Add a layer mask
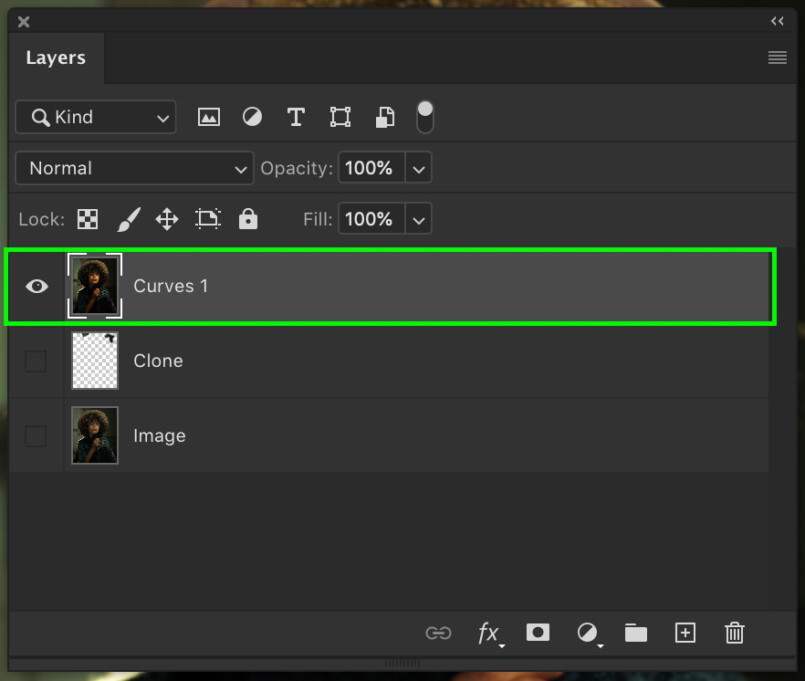805x681 pixels. (x=537, y=633)
